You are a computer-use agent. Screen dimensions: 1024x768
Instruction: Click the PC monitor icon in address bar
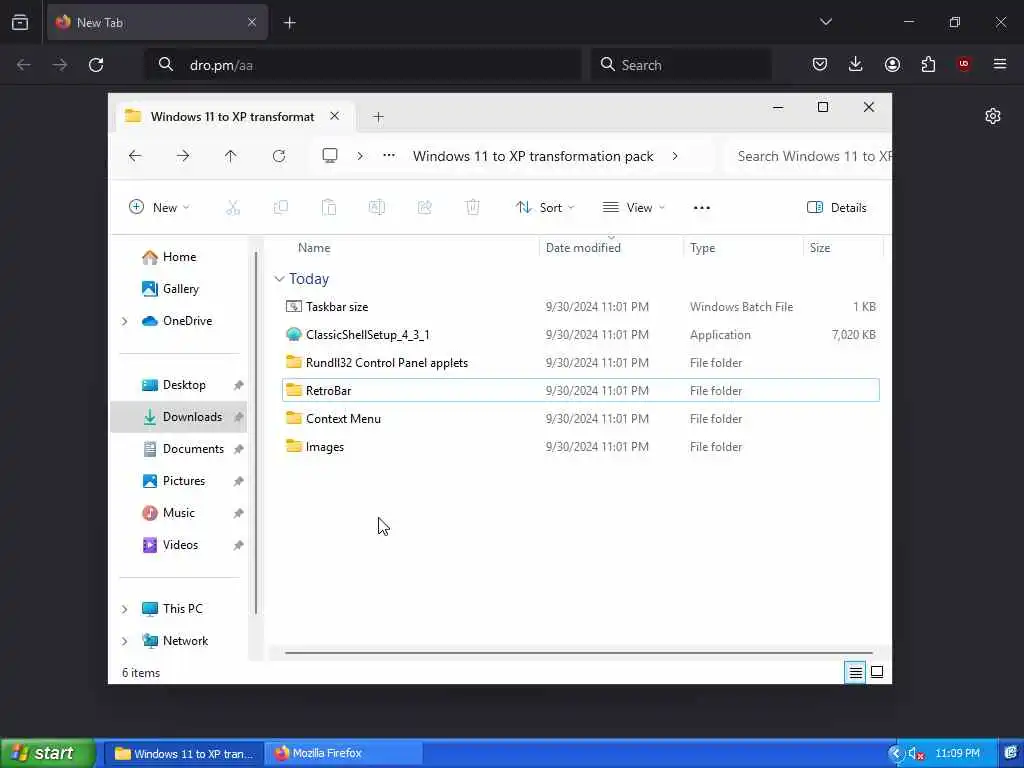click(x=330, y=155)
